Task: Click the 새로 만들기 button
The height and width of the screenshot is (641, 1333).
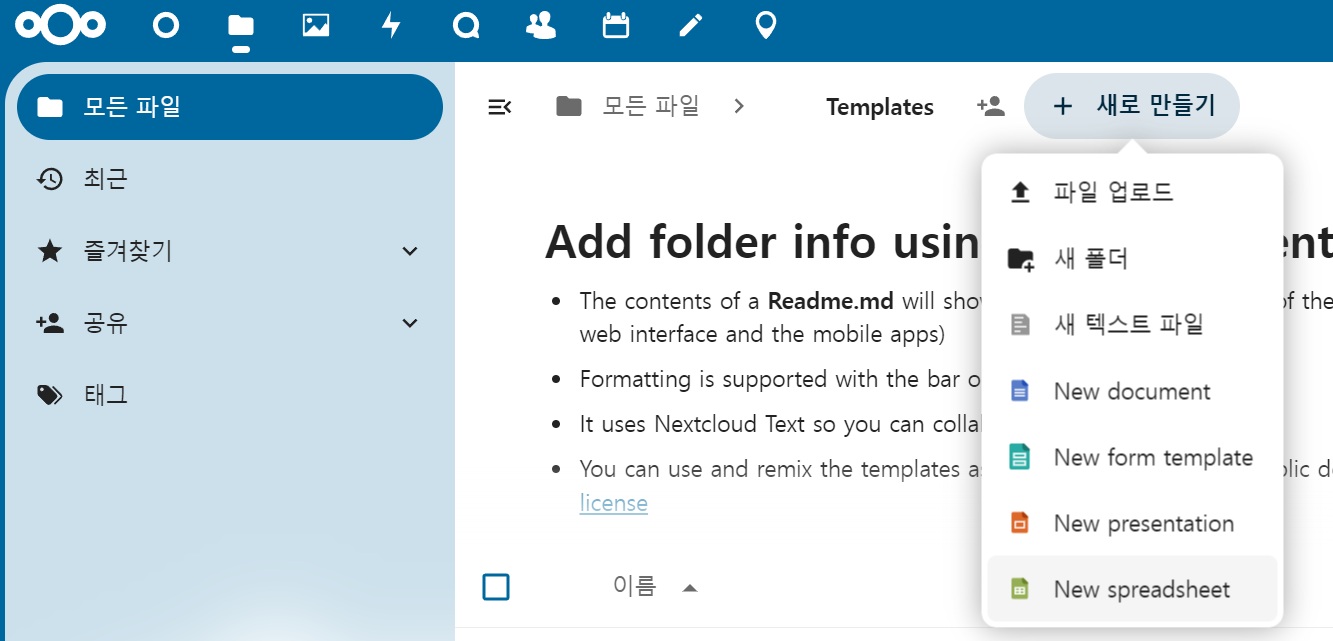Action: click(x=1132, y=106)
